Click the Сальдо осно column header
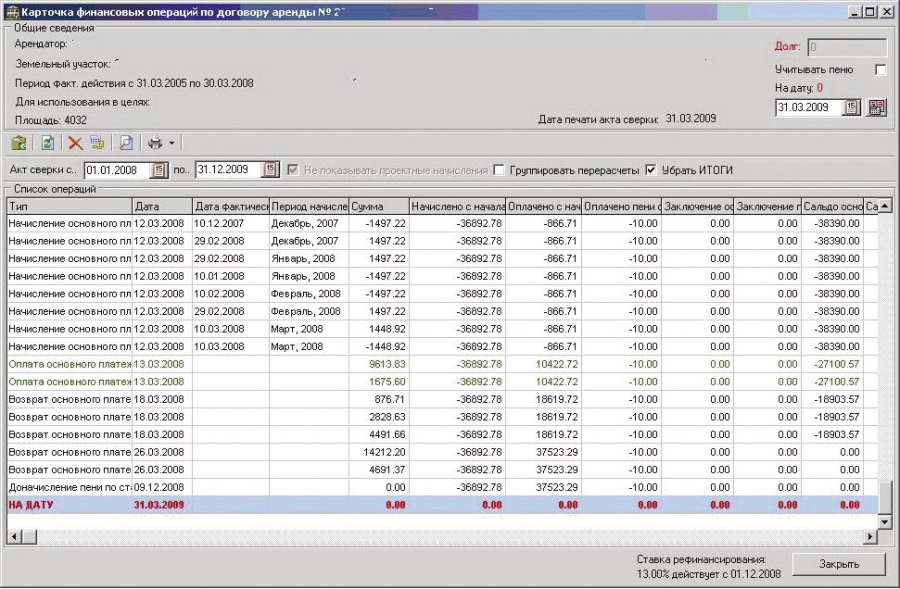 pyautogui.click(x=832, y=206)
